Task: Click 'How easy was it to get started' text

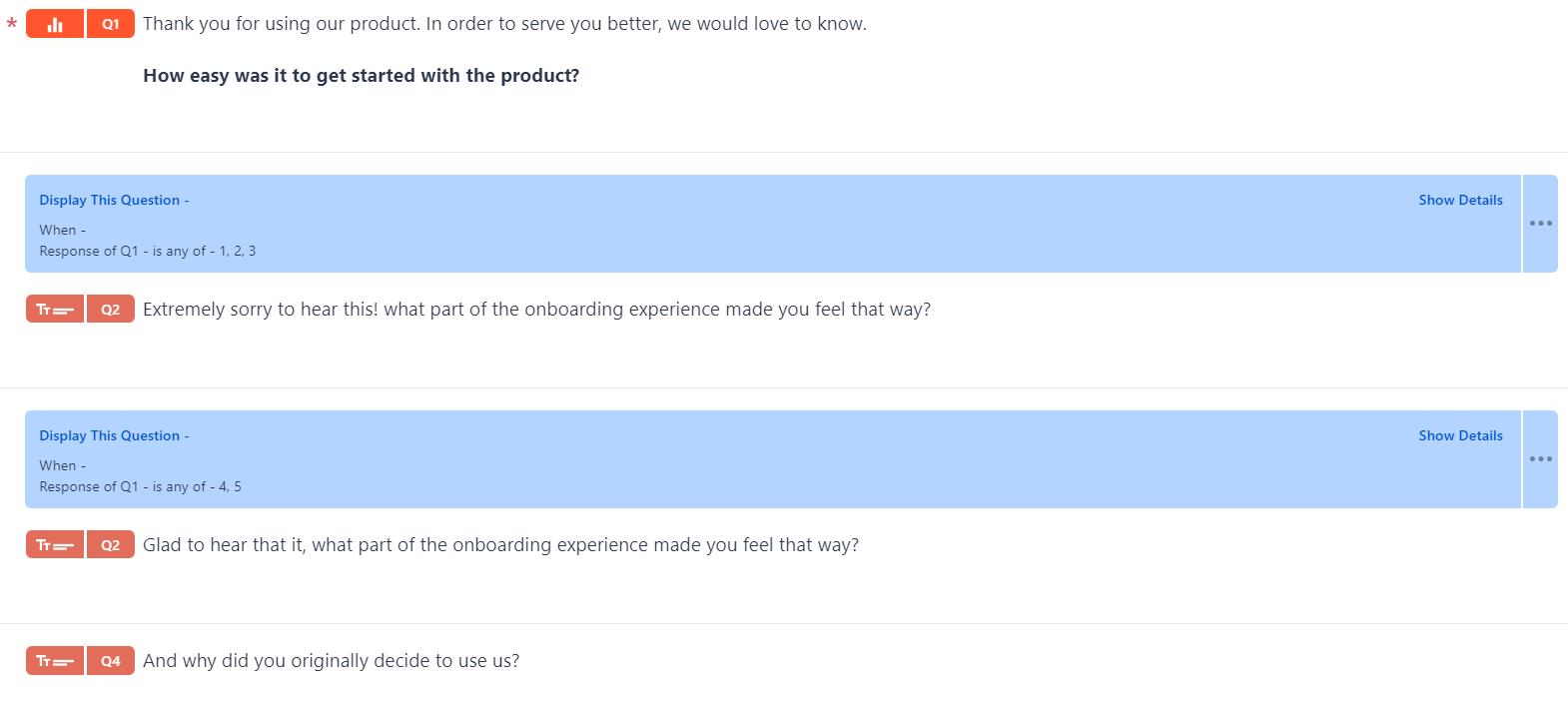Action: point(361,76)
